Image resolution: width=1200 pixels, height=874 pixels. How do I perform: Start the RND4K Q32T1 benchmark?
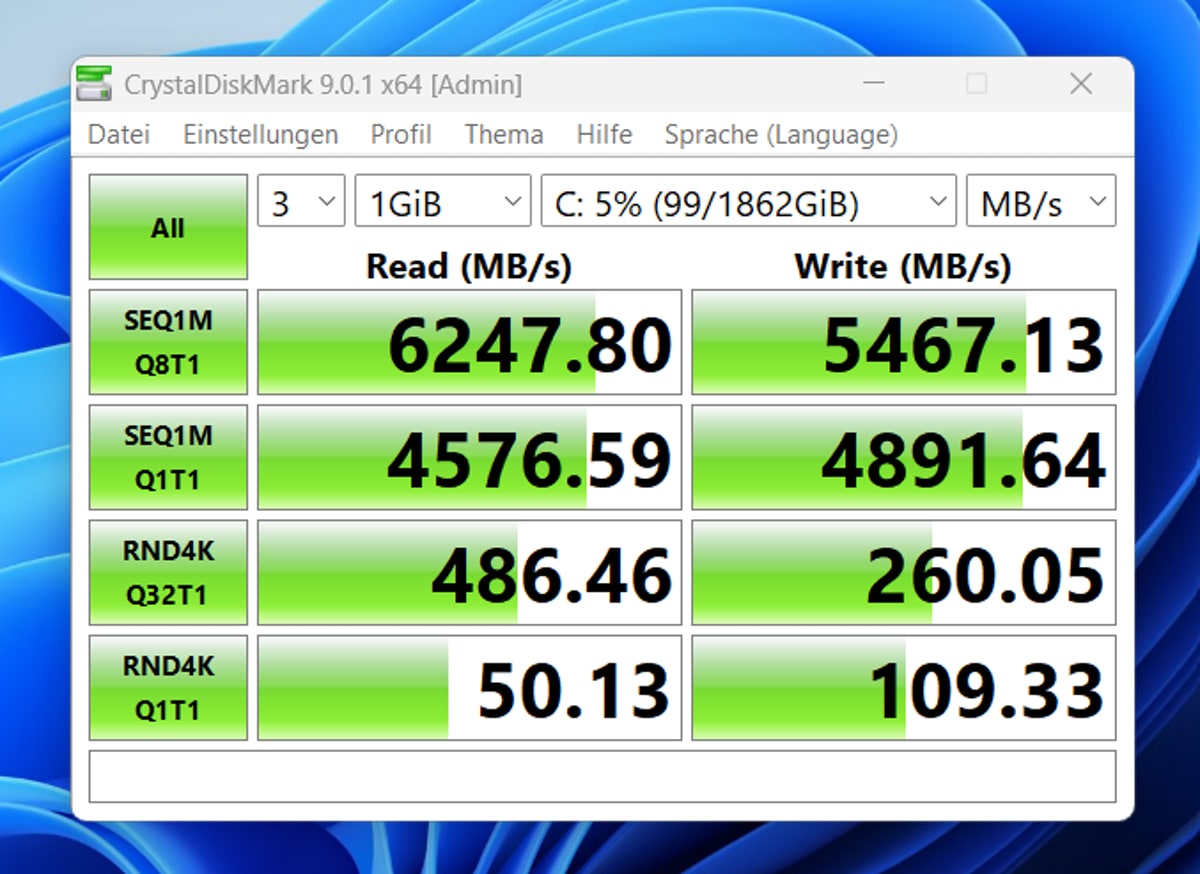(x=168, y=572)
